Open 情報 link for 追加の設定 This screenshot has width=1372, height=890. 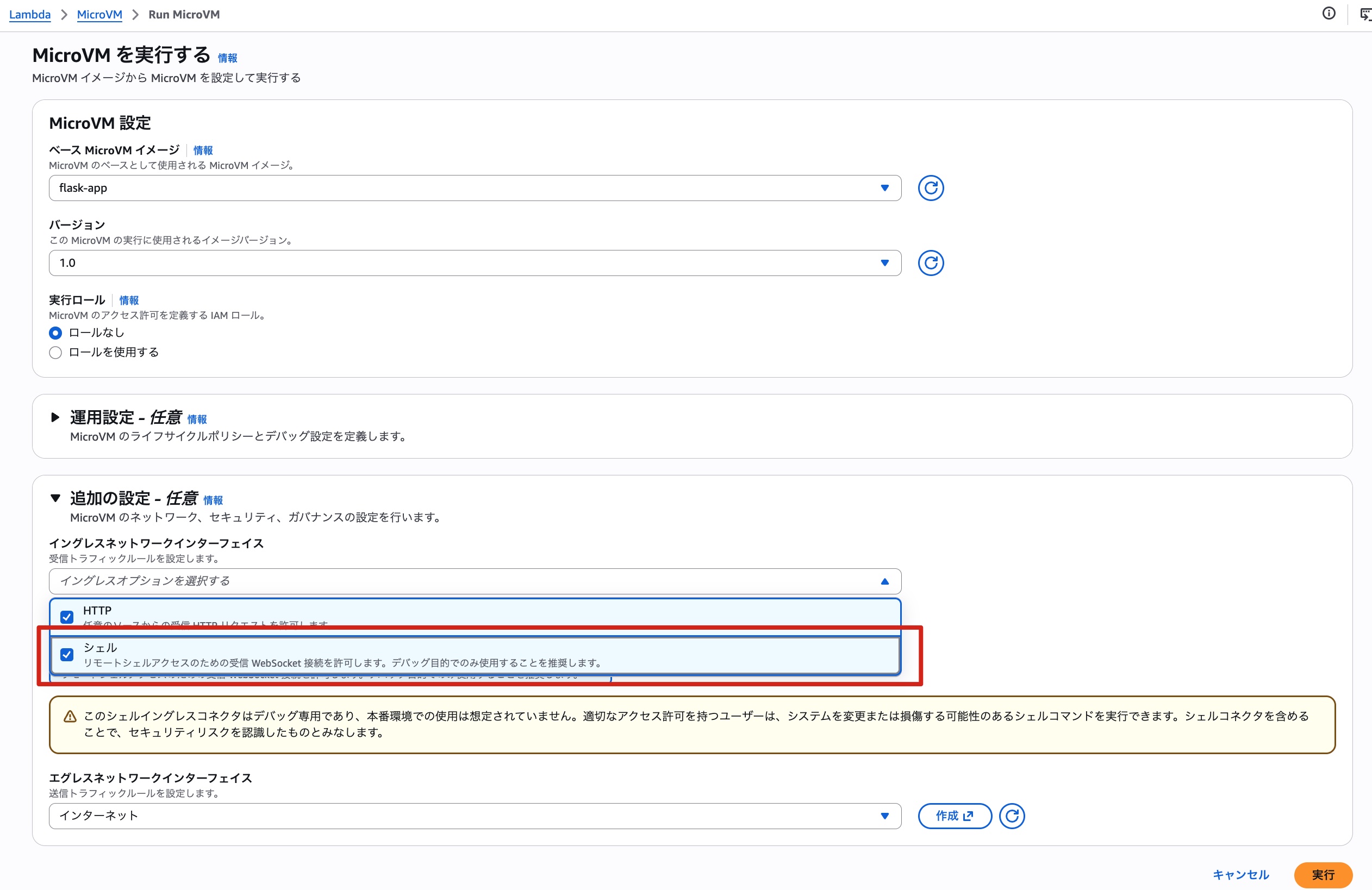coord(213,500)
